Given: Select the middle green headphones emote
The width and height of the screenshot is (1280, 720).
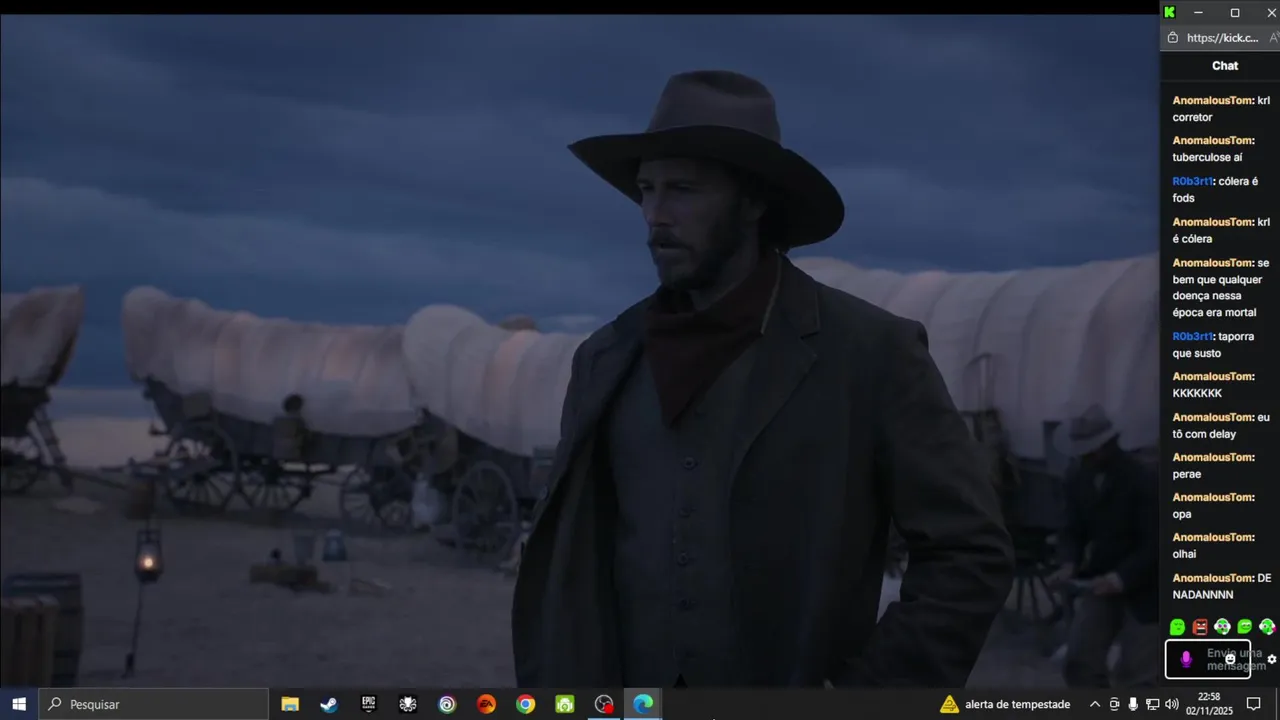Looking at the screenshot, I should point(1222,627).
